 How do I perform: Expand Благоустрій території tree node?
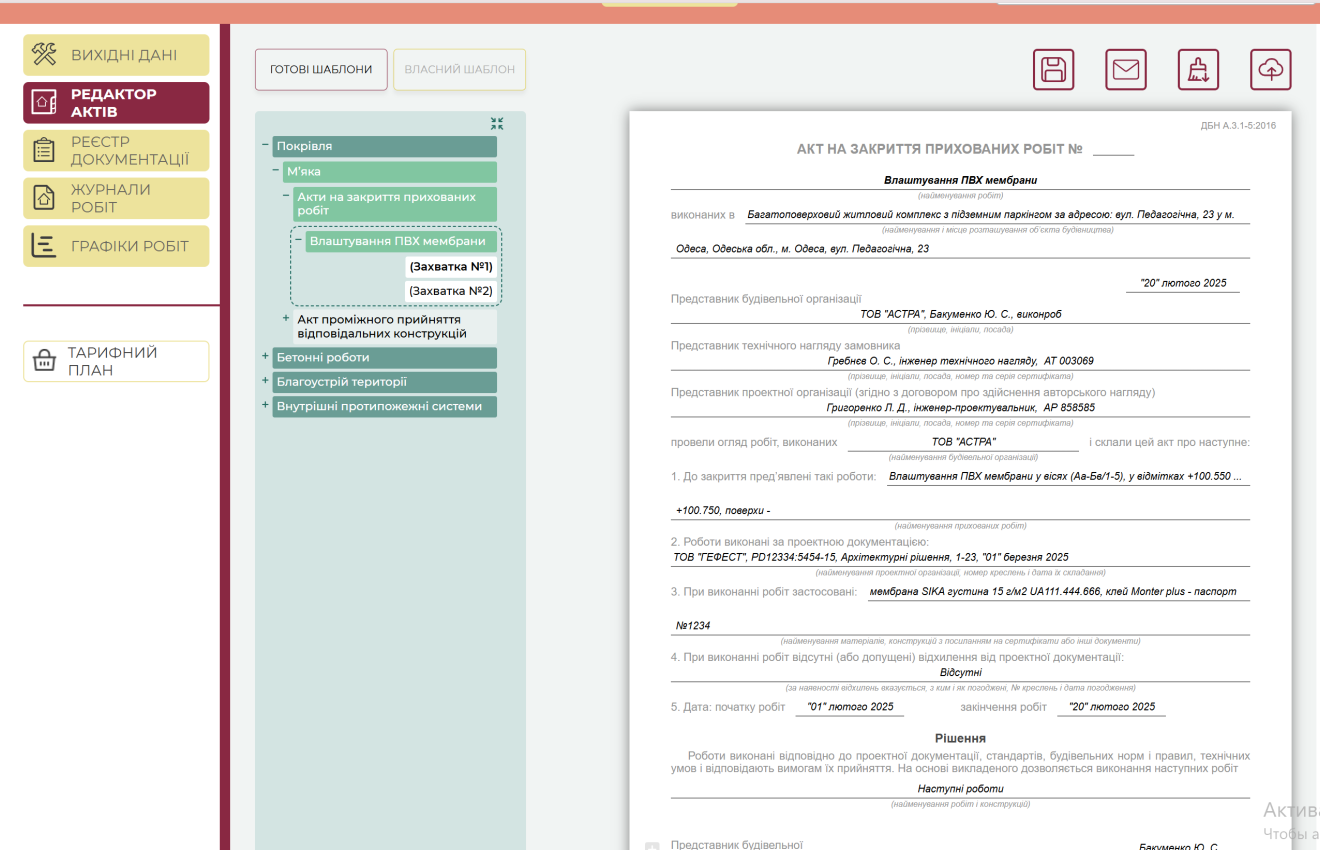265,381
